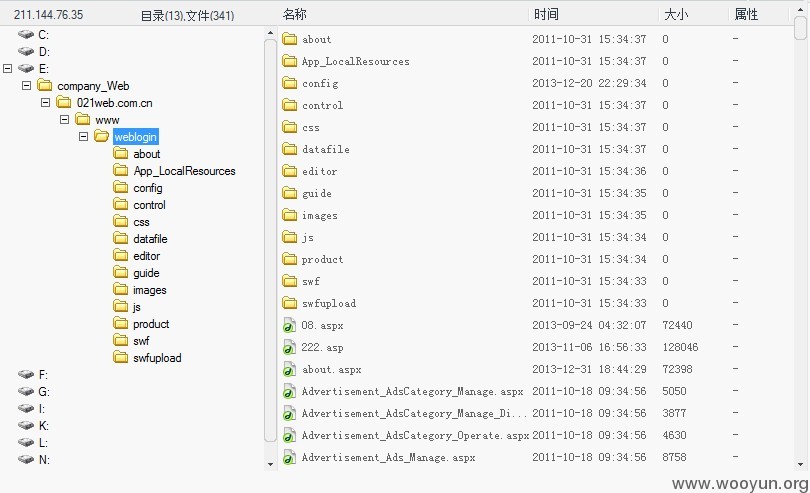Image resolution: width=810 pixels, height=493 pixels.
Task: Select the C: drive icon
Action: point(25,35)
